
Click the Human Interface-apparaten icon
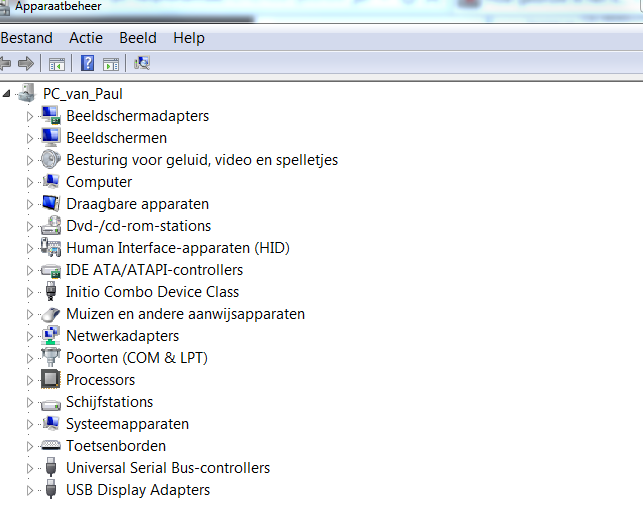point(51,247)
